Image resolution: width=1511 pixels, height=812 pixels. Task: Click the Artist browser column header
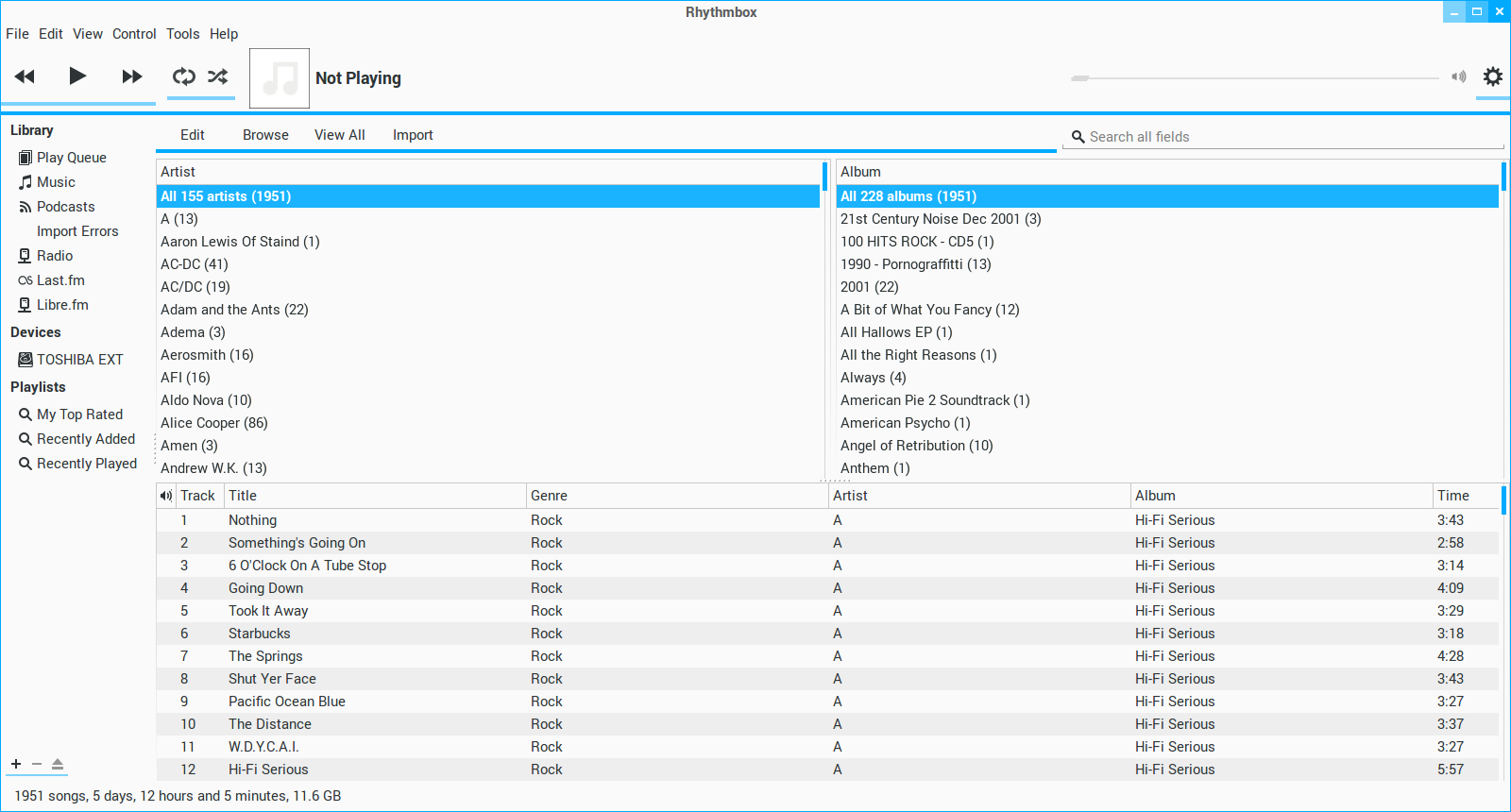488,172
